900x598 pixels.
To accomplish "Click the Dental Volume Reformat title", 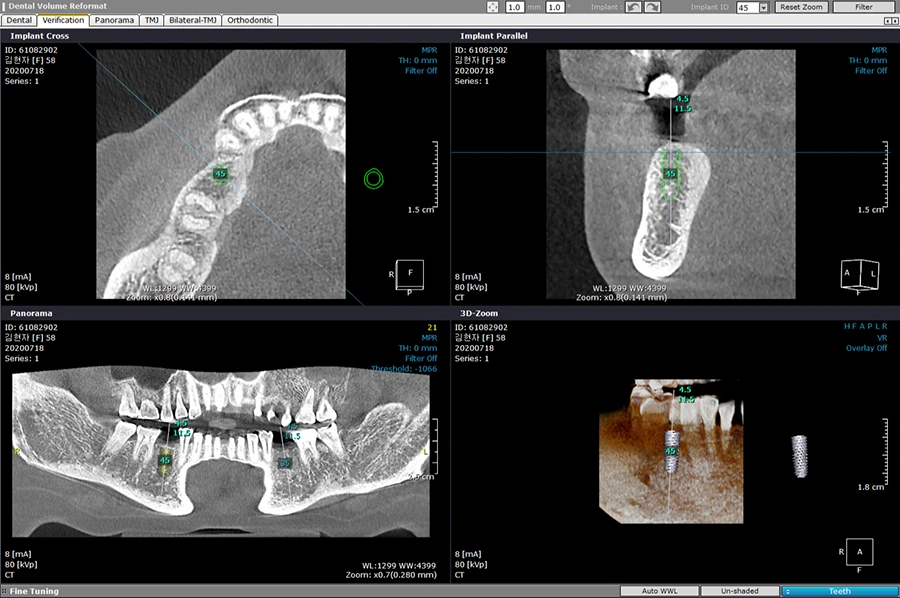I will pos(57,6).
